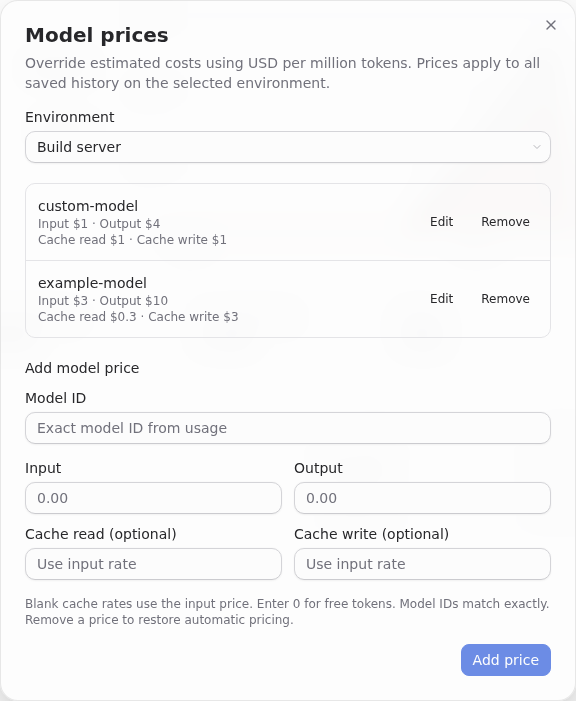
Task: Edit the example-model price entry
Action: coord(441,299)
